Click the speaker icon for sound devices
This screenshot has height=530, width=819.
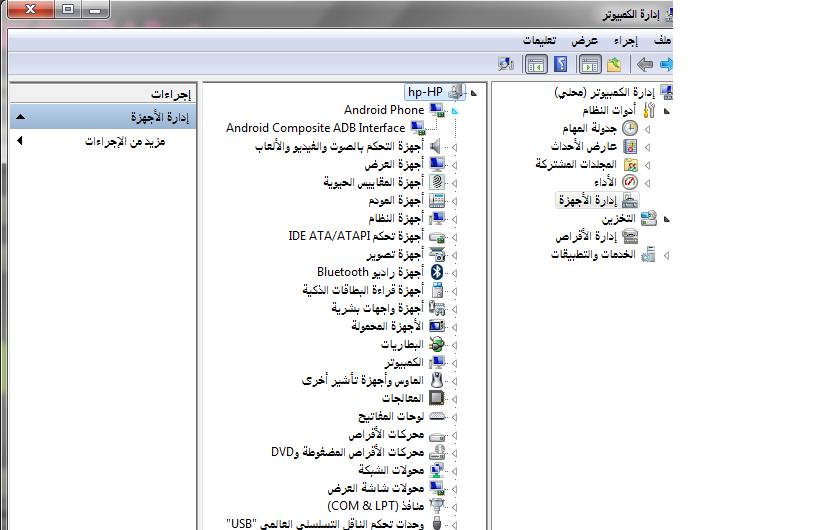pyautogui.click(x=436, y=147)
